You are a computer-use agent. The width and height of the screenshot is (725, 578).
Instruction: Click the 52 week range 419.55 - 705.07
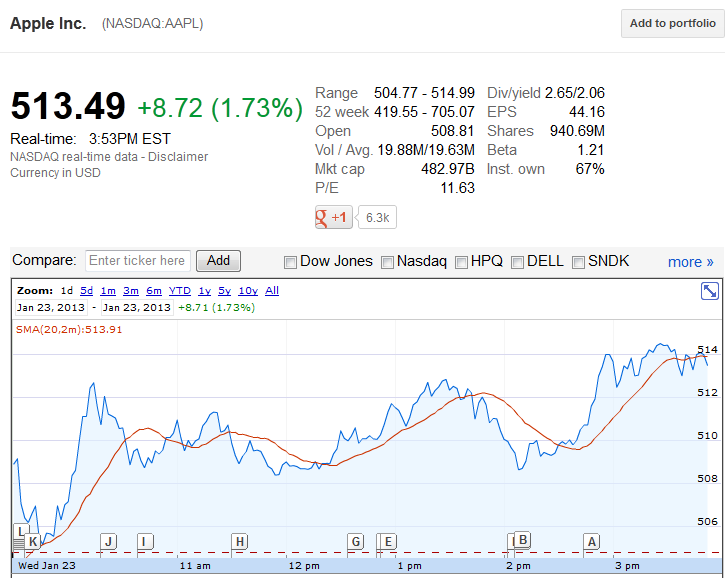(x=424, y=112)
